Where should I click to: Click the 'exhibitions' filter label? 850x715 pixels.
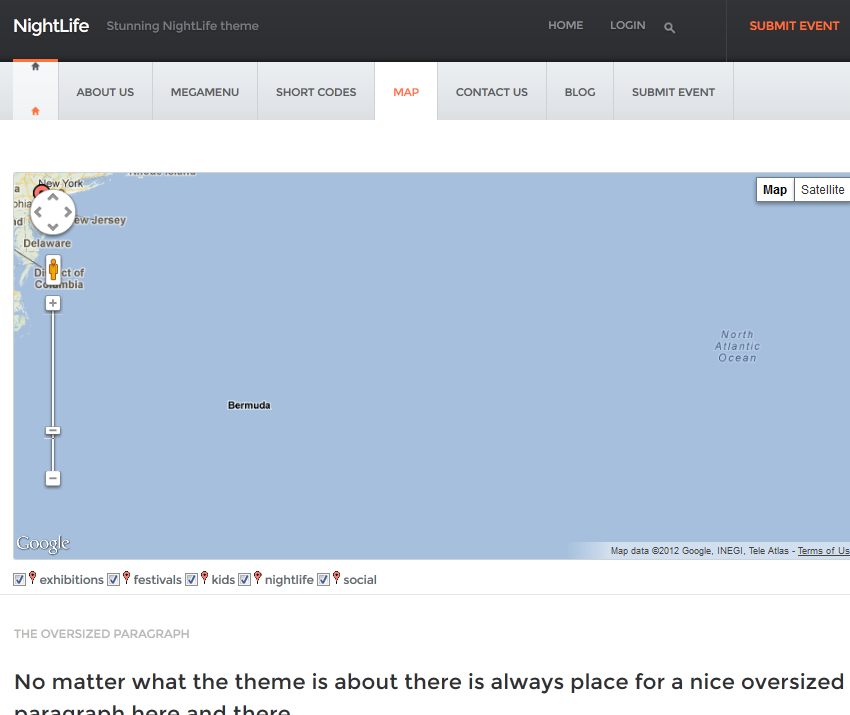tap(72, 580)
